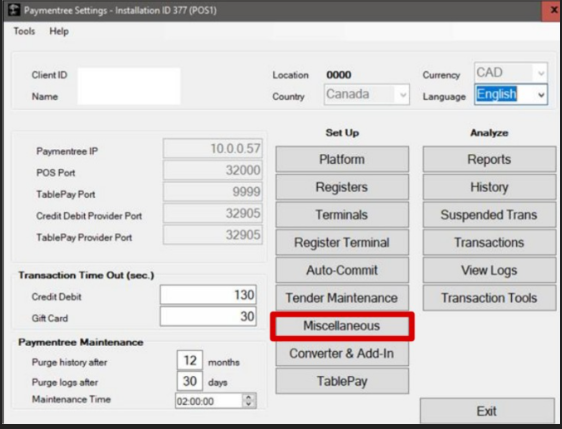Image resolution: width=562 pixels, height=429 pixels.
Task: Open the Platform setup
Action: (x=342, y=159)
